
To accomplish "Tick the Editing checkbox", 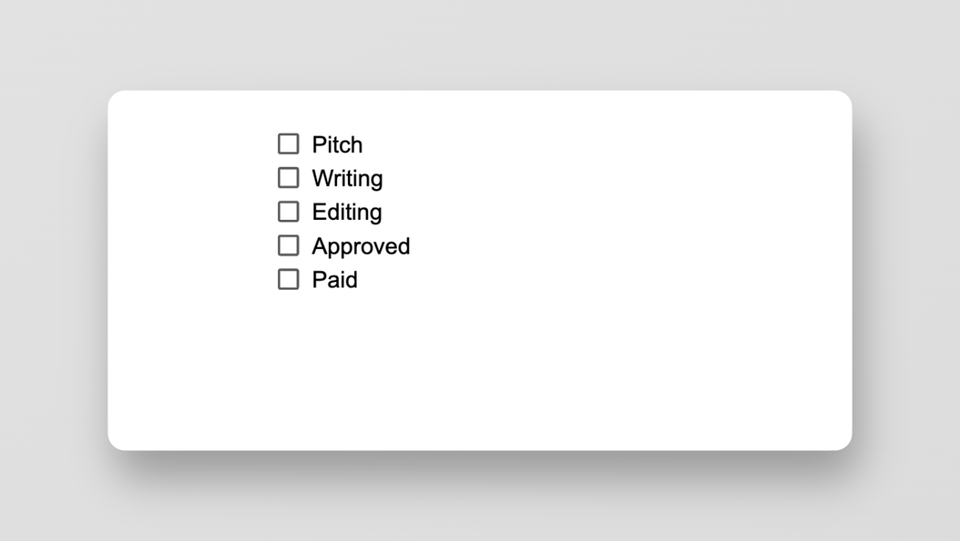I will pyautogui.click(x=288, y=212).
